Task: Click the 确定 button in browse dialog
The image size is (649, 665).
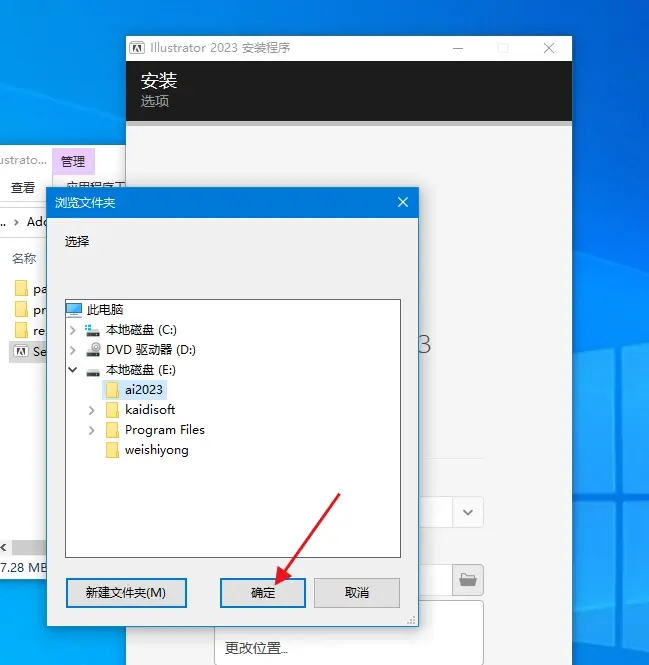Action: pos(263,592)
